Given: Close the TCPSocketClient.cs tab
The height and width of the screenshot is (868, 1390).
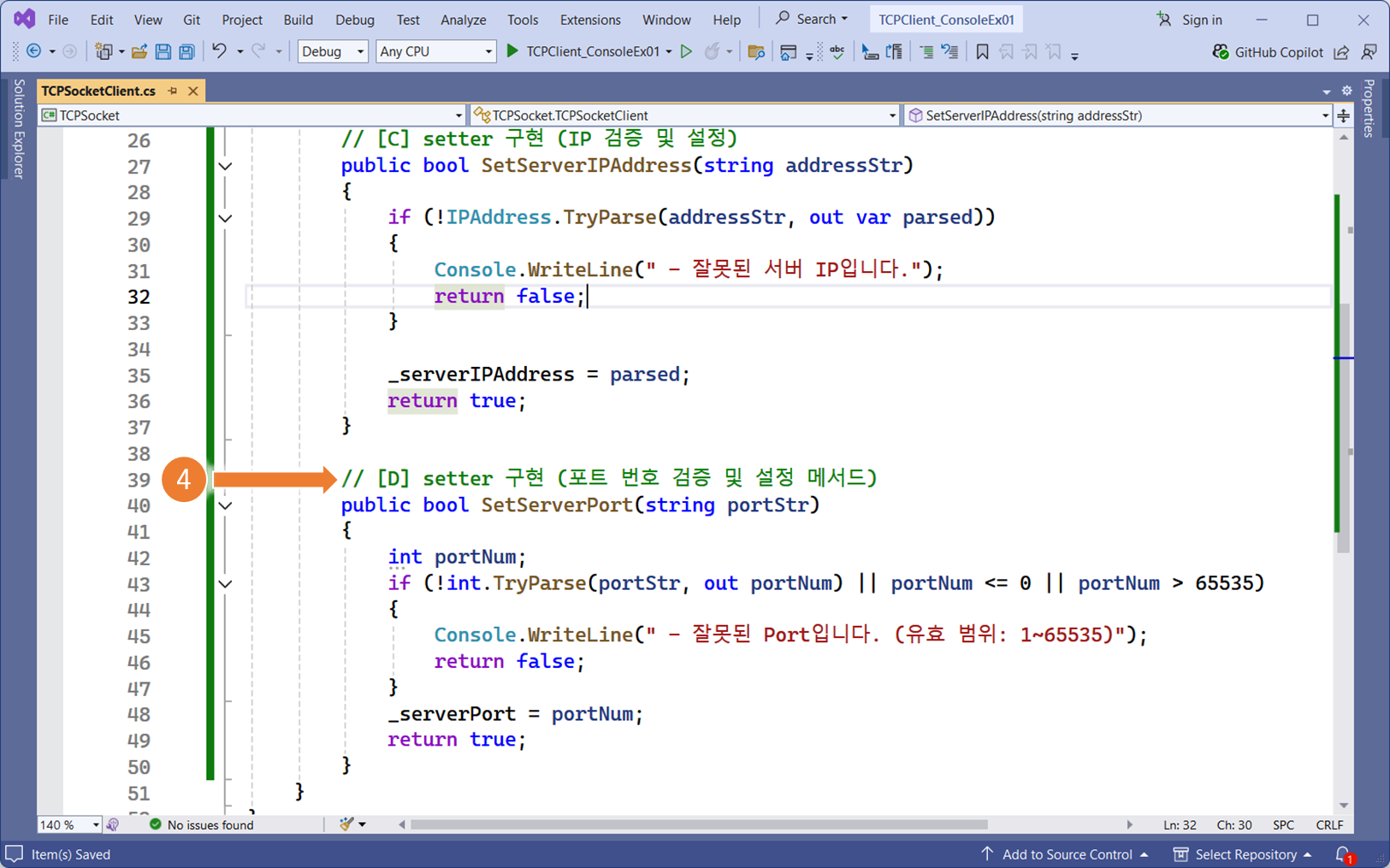Looking at the screenshot, I should (x=193, y=91).
